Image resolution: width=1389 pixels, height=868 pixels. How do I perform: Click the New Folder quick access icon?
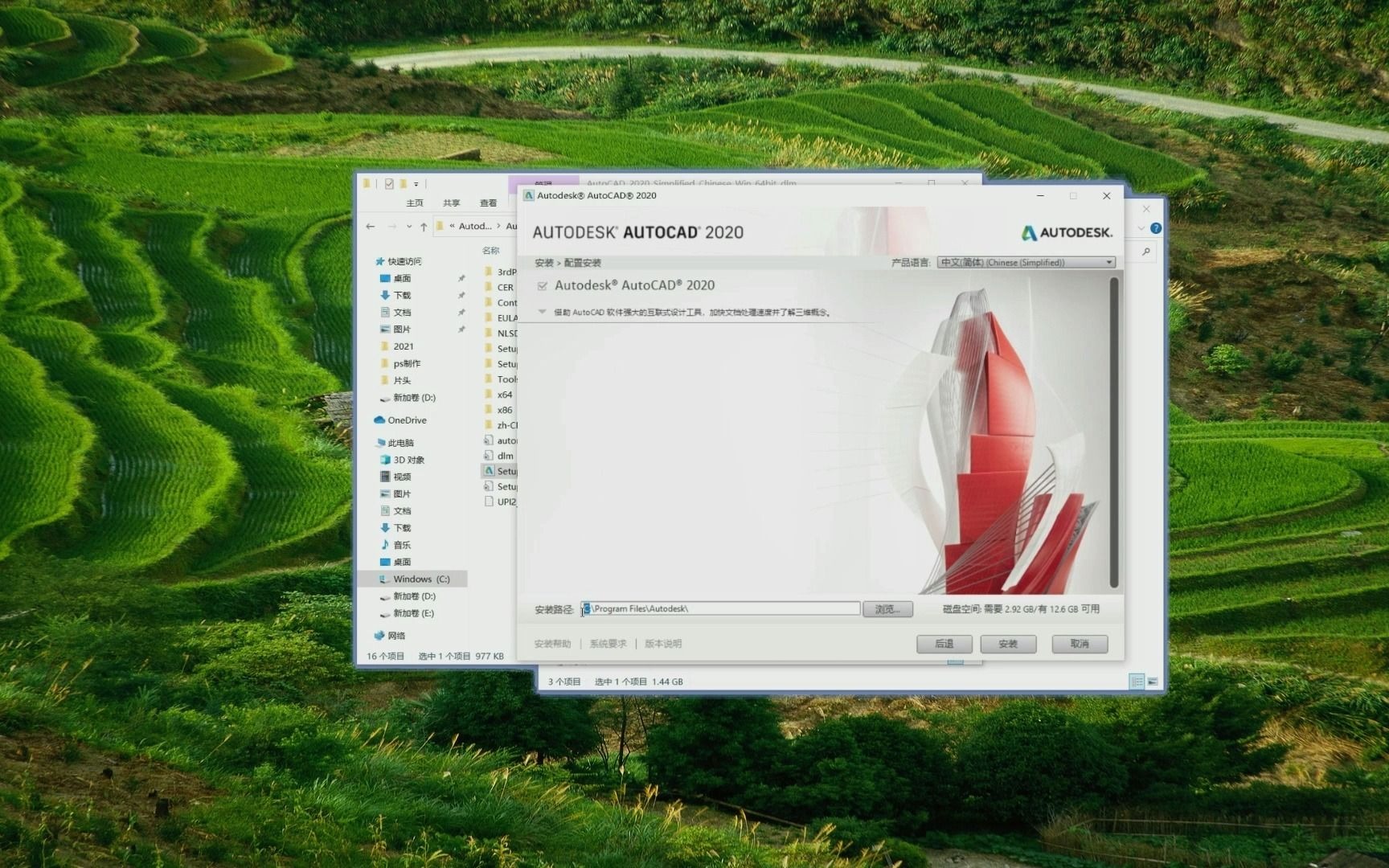coord(402,183)
